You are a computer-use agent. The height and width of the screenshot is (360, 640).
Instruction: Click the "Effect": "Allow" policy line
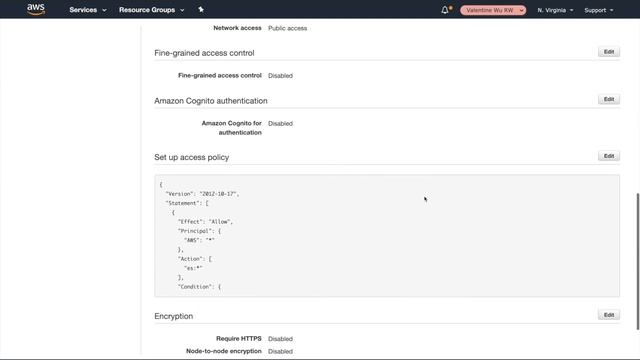pyautogui.click(x=205, y=222)
